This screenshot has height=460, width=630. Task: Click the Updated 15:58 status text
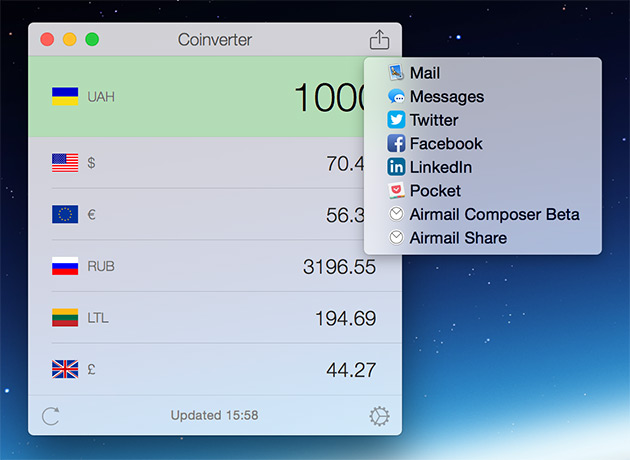[x=215, y=415]
